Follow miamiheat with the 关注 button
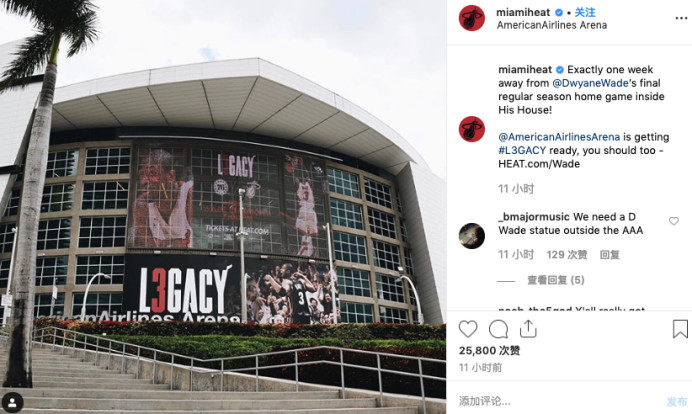The width and height of the screenshot is (692, 414). 585,12
